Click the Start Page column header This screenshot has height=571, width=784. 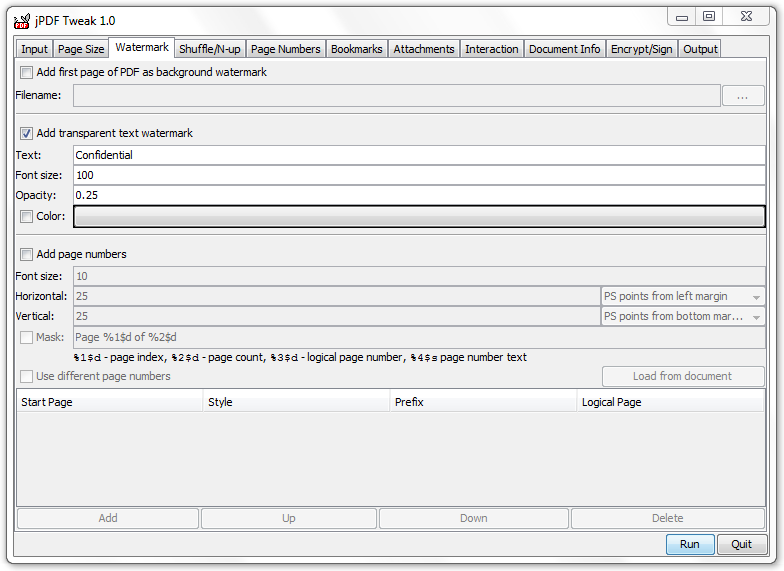tap(110, 402)
